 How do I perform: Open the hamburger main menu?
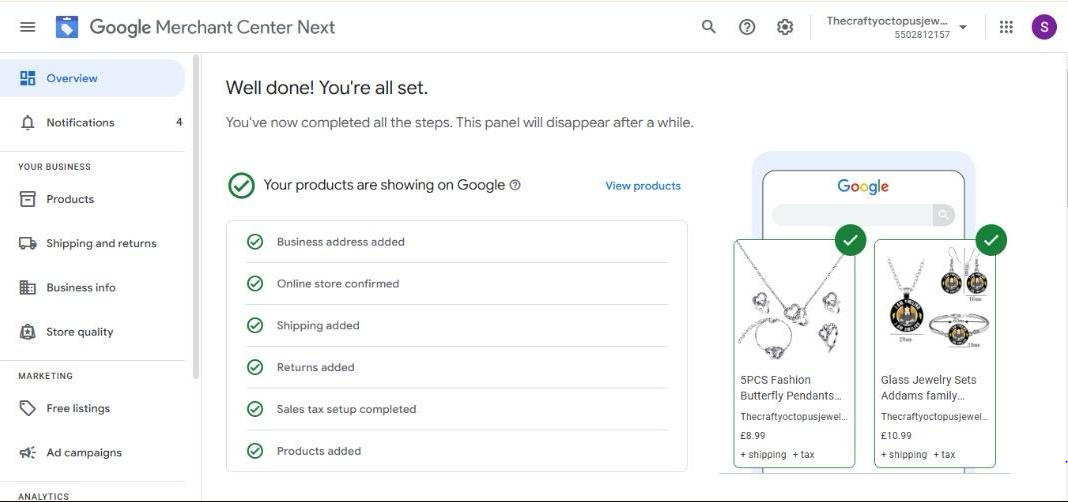click(27, 27)
